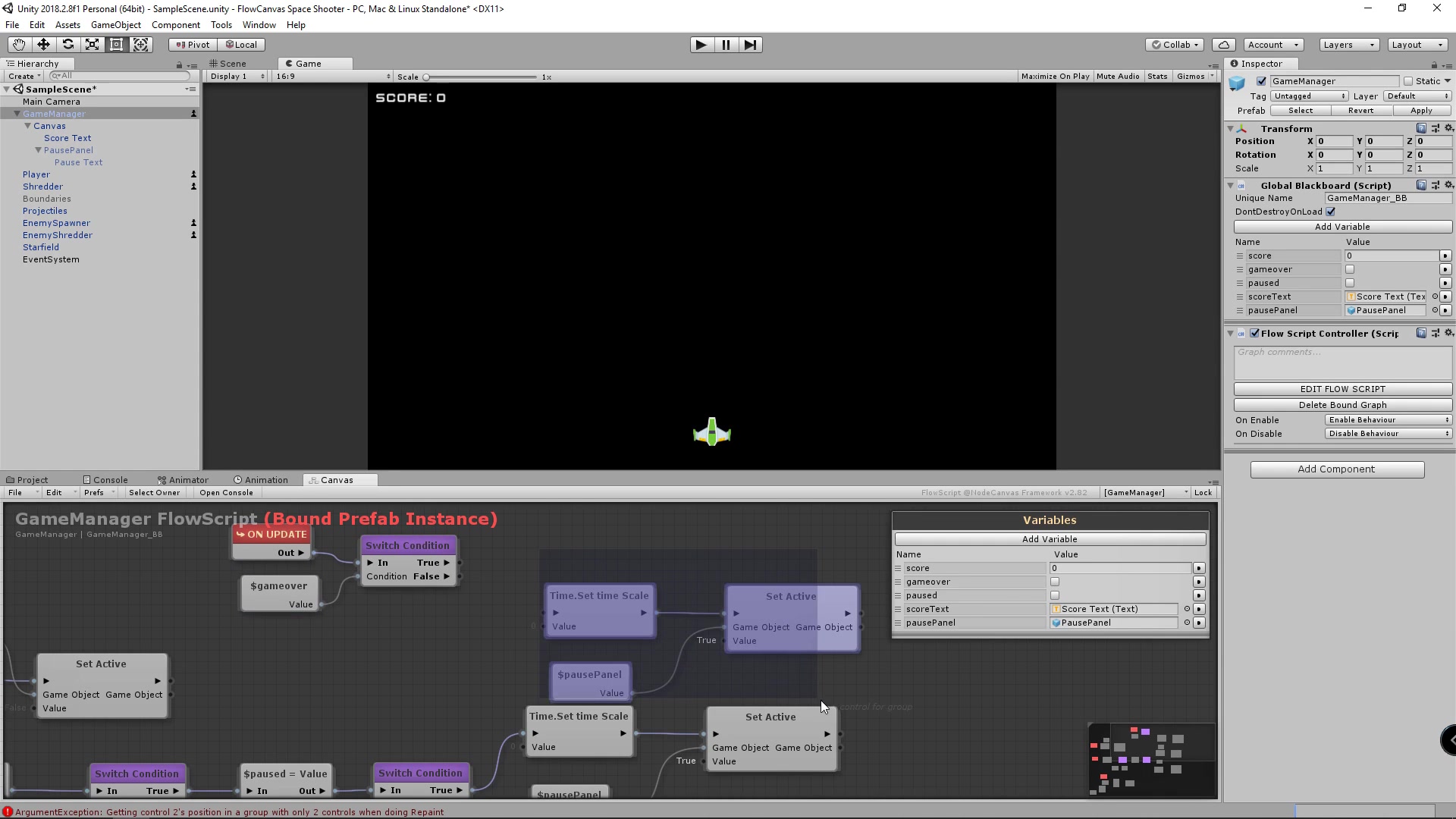Open the On Enable behaviour dropdown
The height and width of the screenshot is (819, 1456).
tap(1388, 420)
